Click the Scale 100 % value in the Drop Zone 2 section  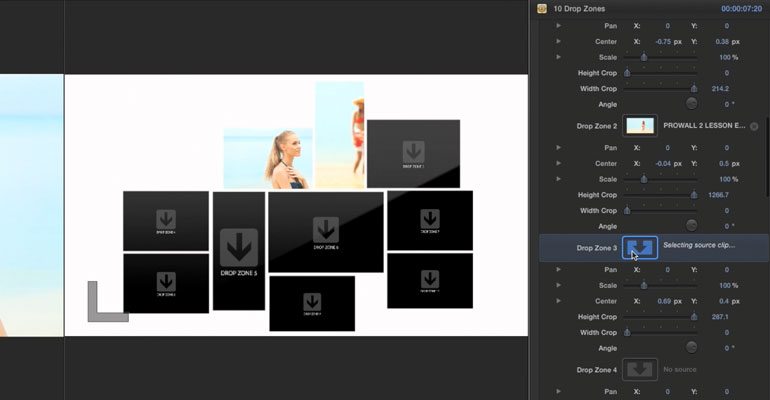click(728, 179)
